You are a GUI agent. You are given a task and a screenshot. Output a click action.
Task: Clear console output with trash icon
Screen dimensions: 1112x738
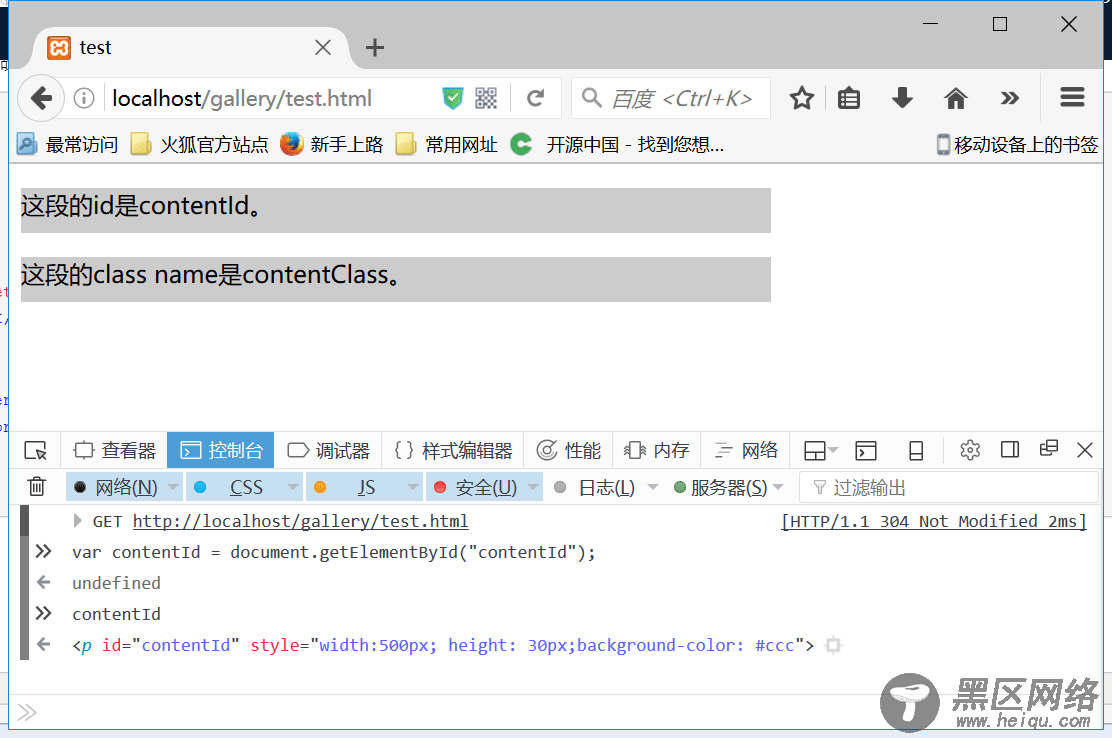pos(37,487)
